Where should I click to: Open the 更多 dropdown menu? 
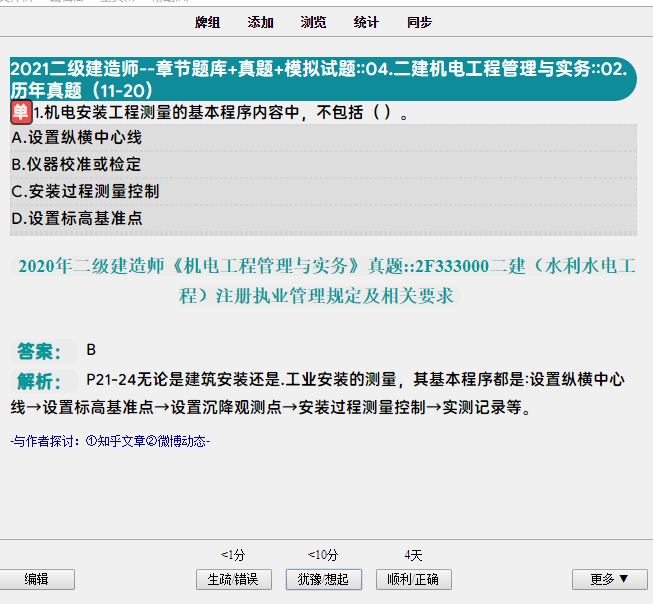[609, 579]
